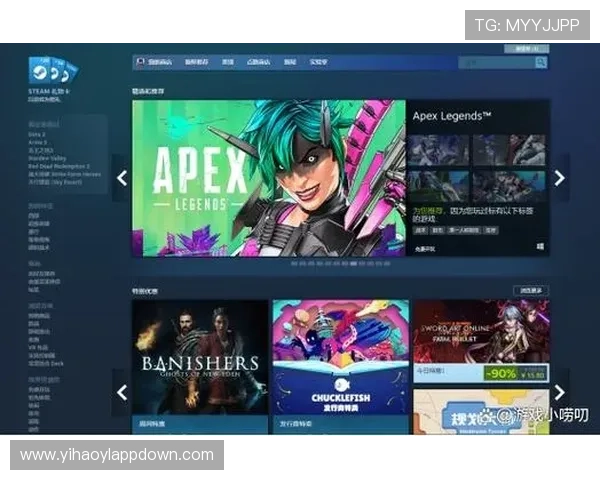The width and height of the screenshot is (600, 480).
Task: Open the second tab in store navigation bar
Action: pos(196,62)
